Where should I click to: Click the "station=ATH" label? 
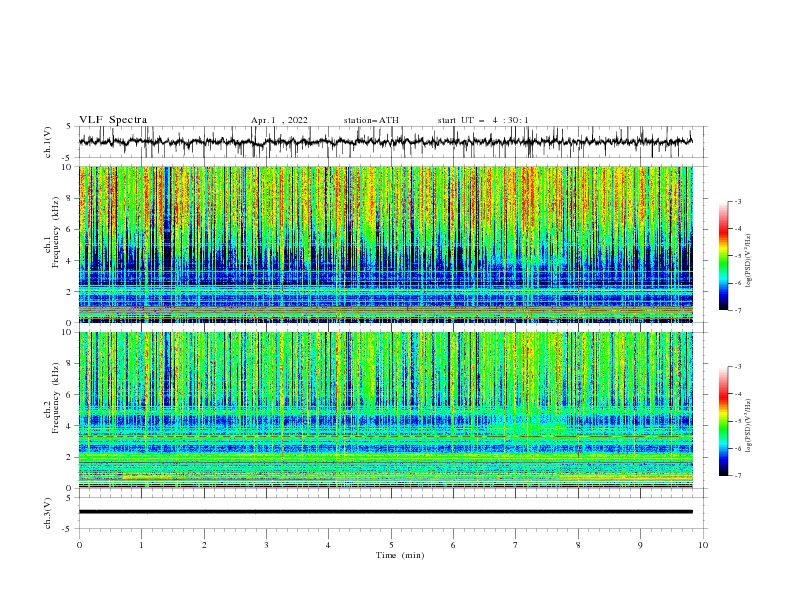(371, 120)
